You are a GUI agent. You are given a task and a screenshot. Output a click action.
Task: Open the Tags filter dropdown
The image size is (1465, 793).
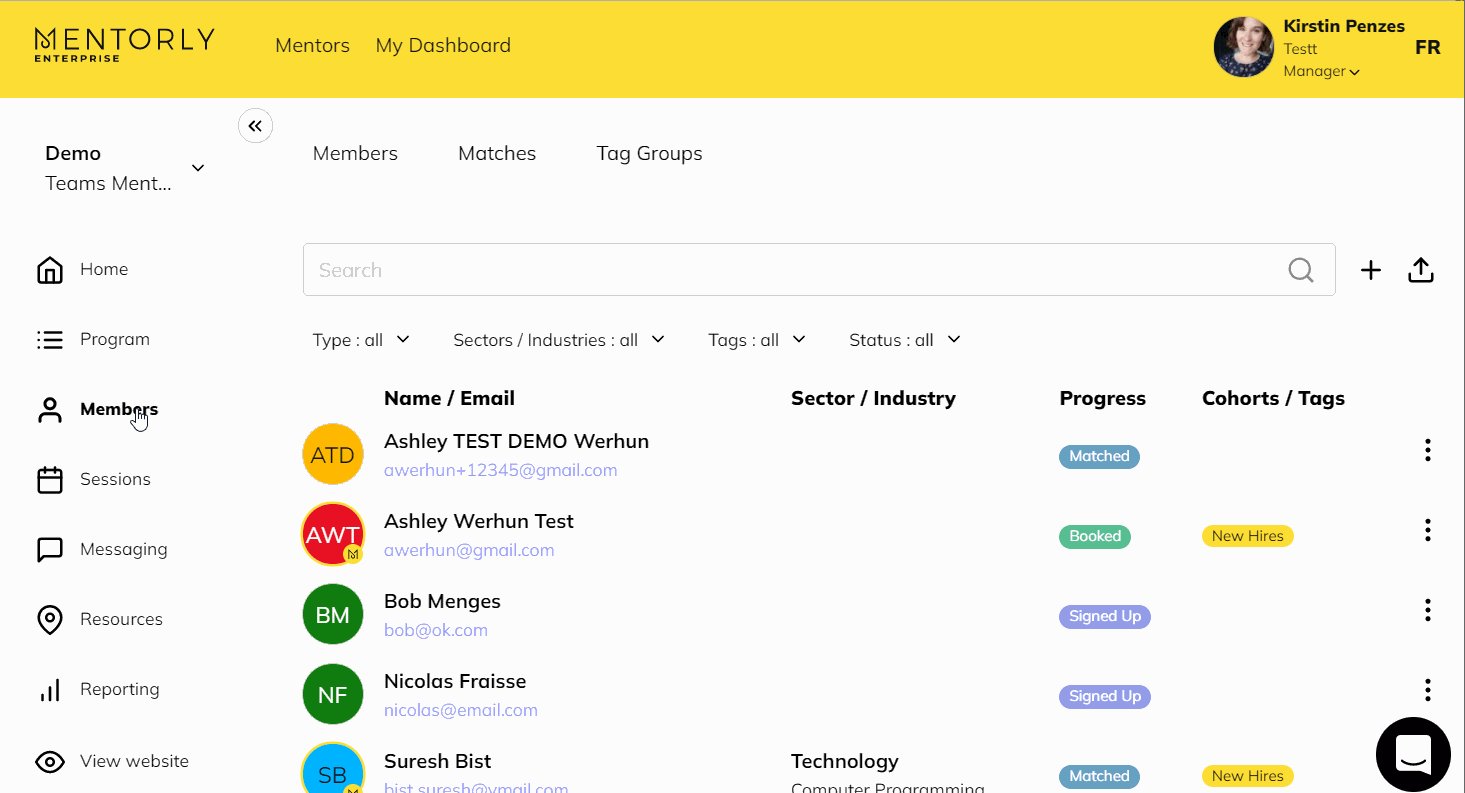pos(756,340)
